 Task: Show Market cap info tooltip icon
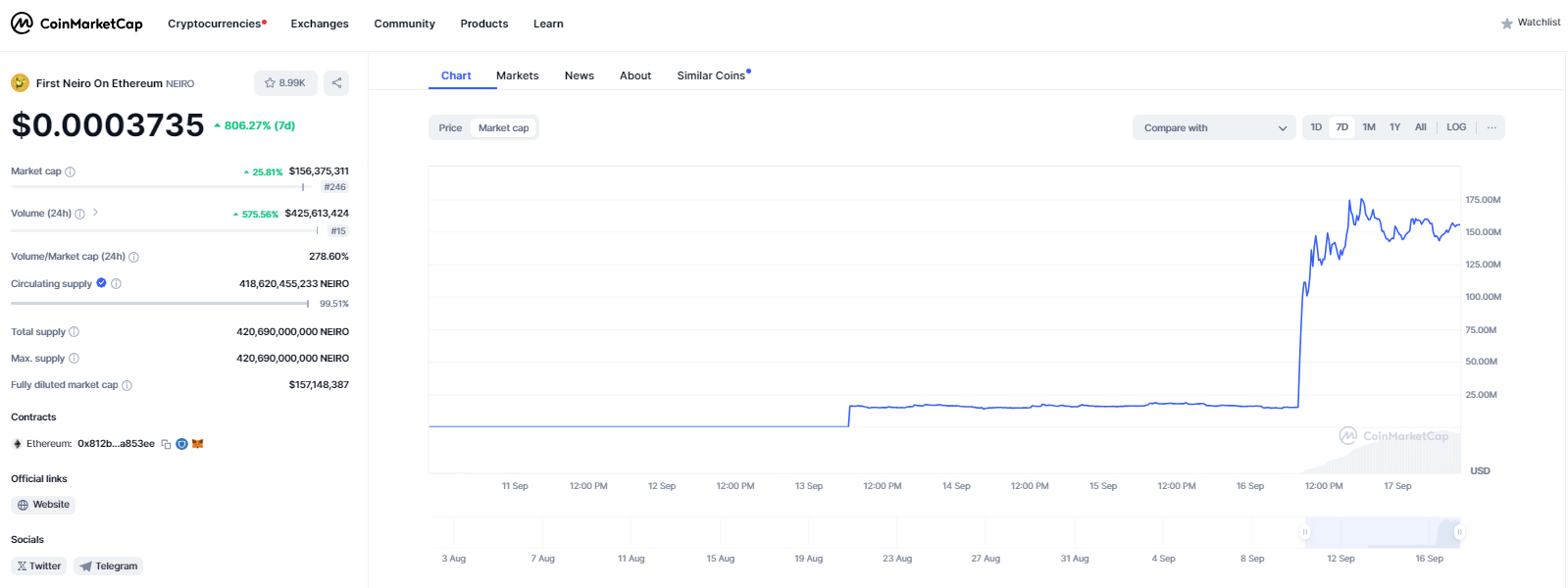[70, 171]
